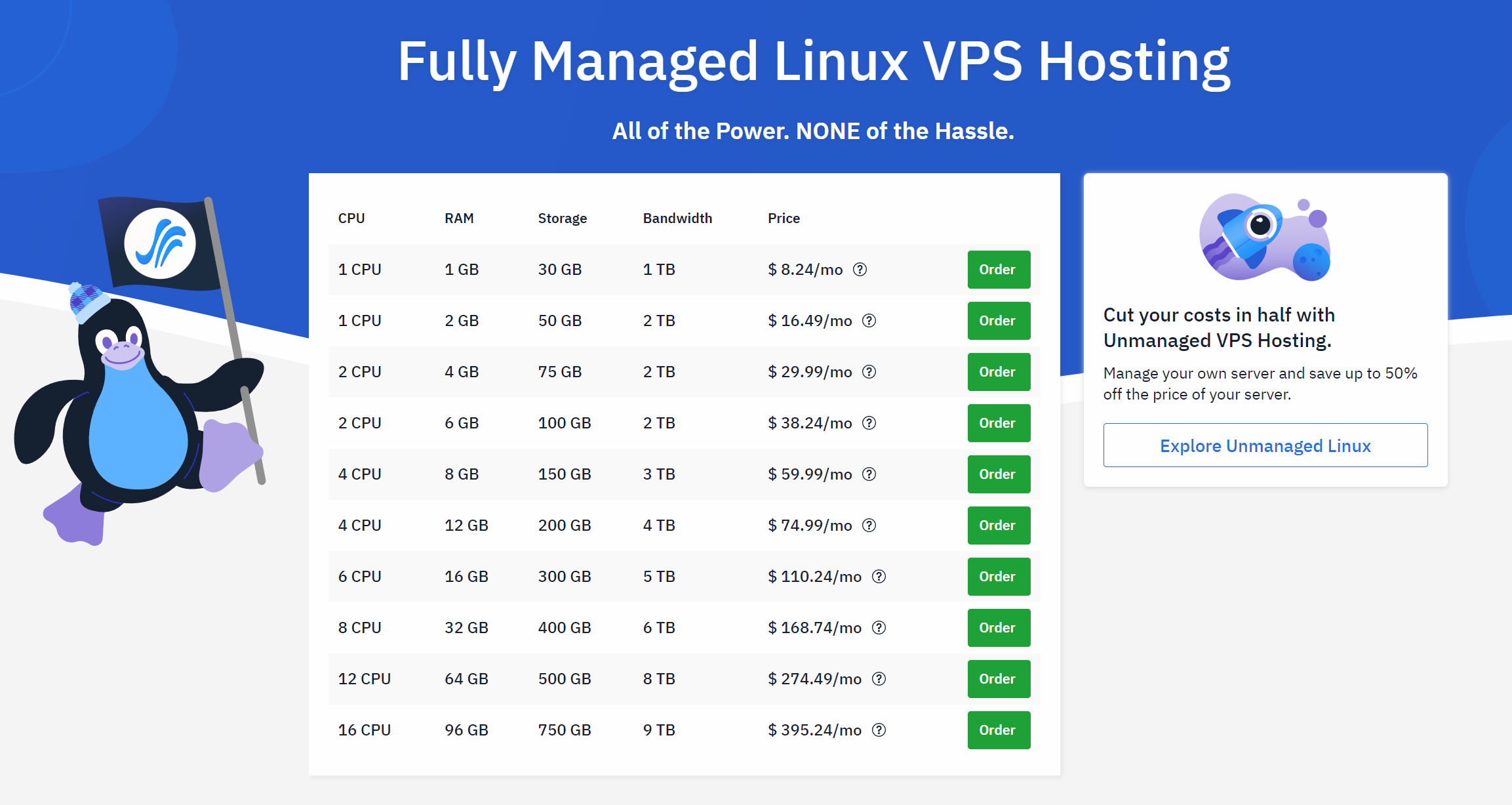Open the info tooltip for $29.99/mo plan
Viewport: 1512px width, 805px height.
869,372
